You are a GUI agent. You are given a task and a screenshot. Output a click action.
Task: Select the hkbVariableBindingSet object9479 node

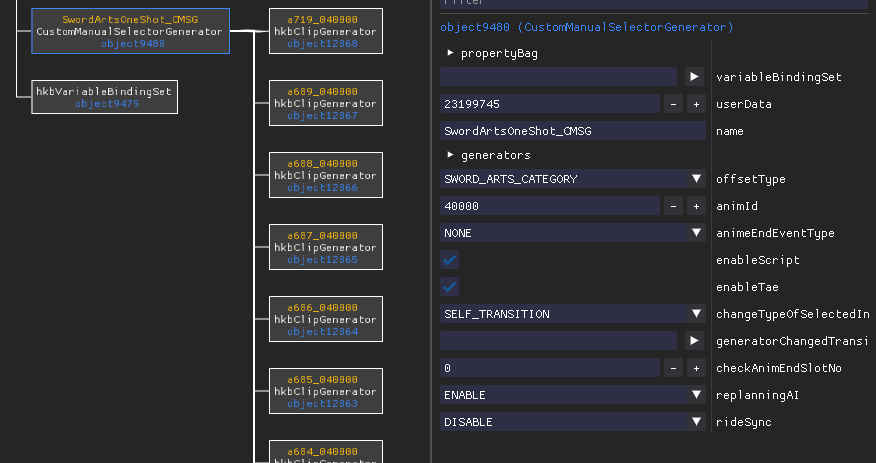pyautogui.click(x=104, y=97)
